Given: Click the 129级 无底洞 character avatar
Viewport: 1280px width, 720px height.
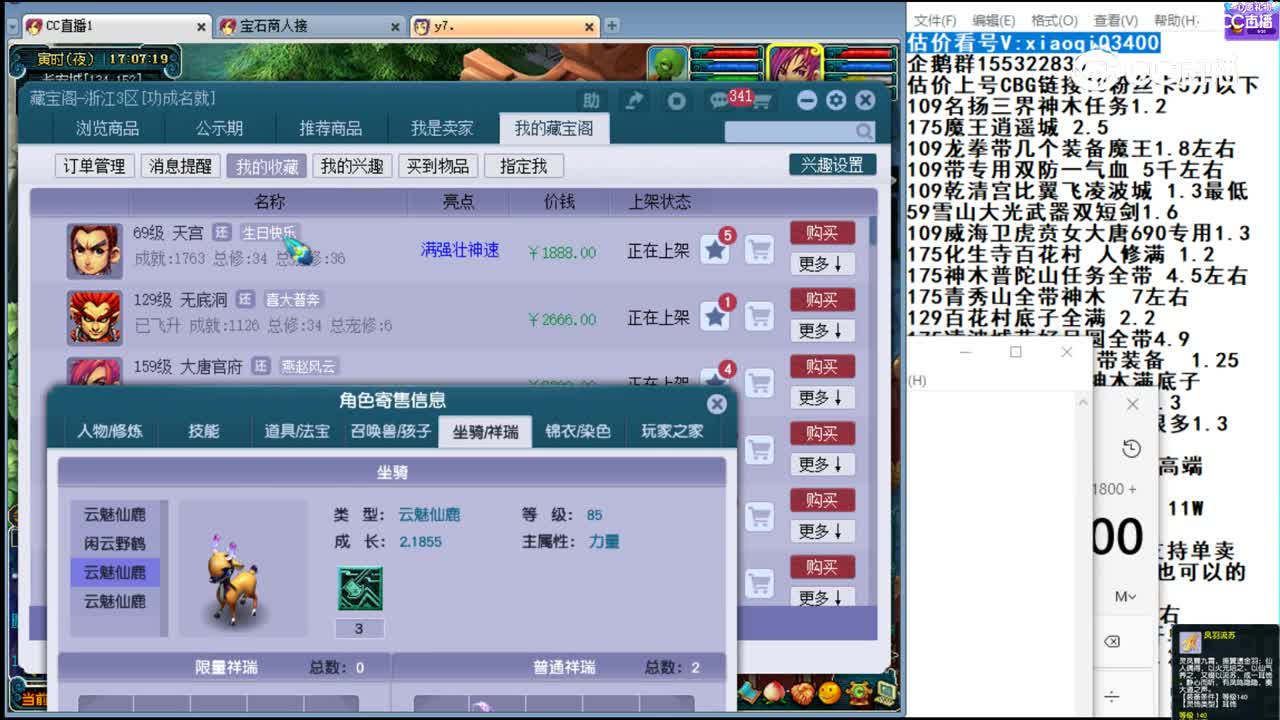Looking at the screenshot, I should [95, 317].
